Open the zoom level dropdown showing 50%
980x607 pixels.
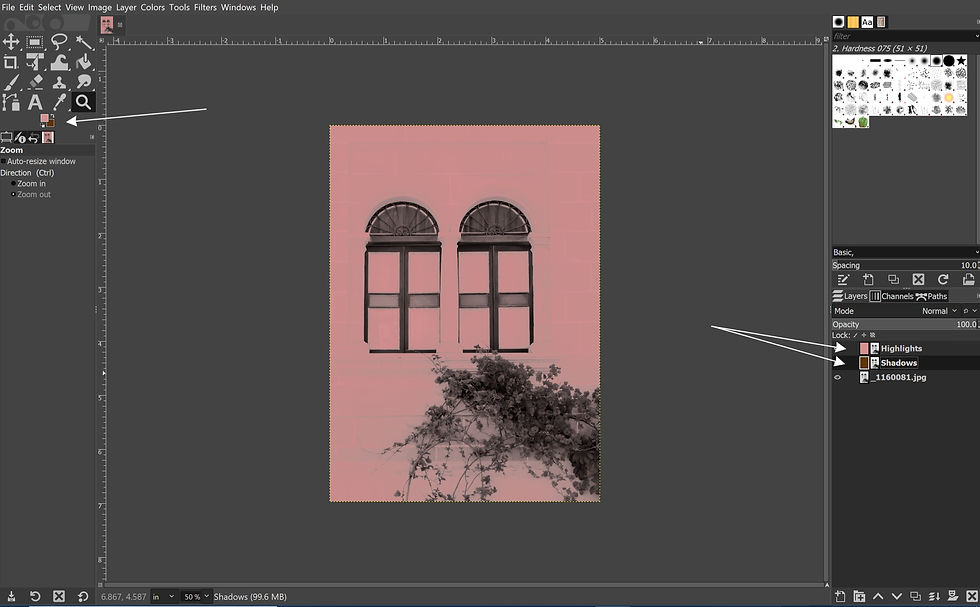[x=196, y=597]
